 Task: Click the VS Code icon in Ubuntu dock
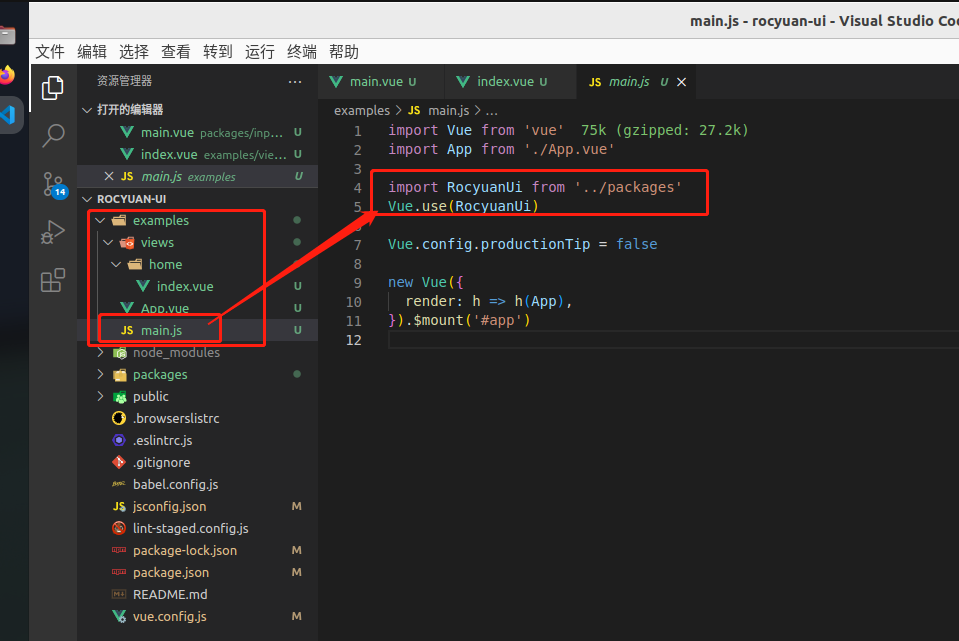(8, 114)
